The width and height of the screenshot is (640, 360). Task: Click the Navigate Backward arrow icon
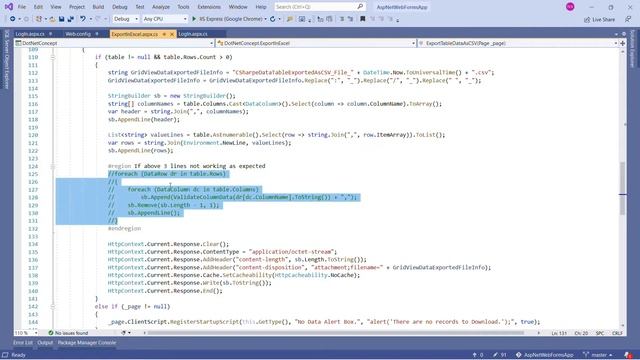13,19
